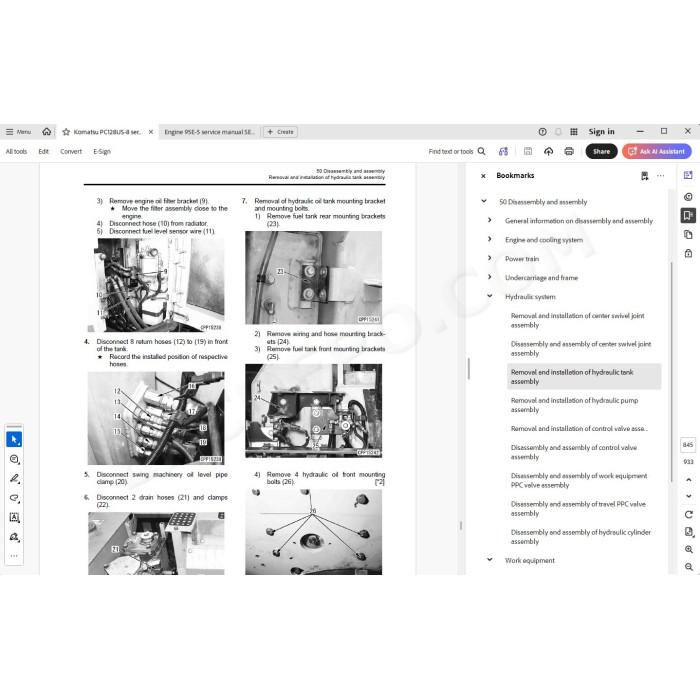Open page display options icon
The image size is (700, 700).
[x=688, y=532]
